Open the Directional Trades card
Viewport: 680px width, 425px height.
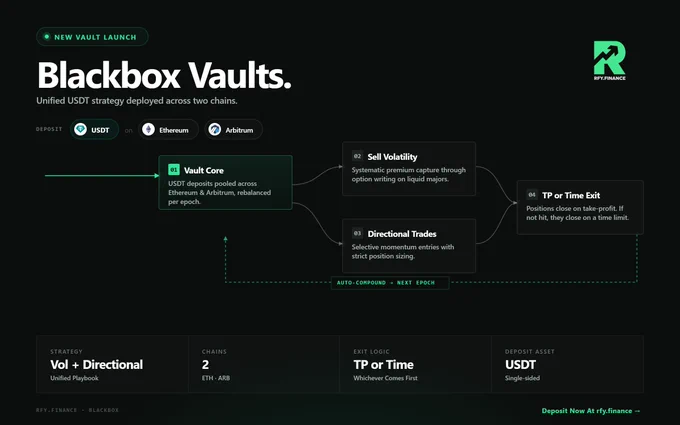(x=409, y=246)
